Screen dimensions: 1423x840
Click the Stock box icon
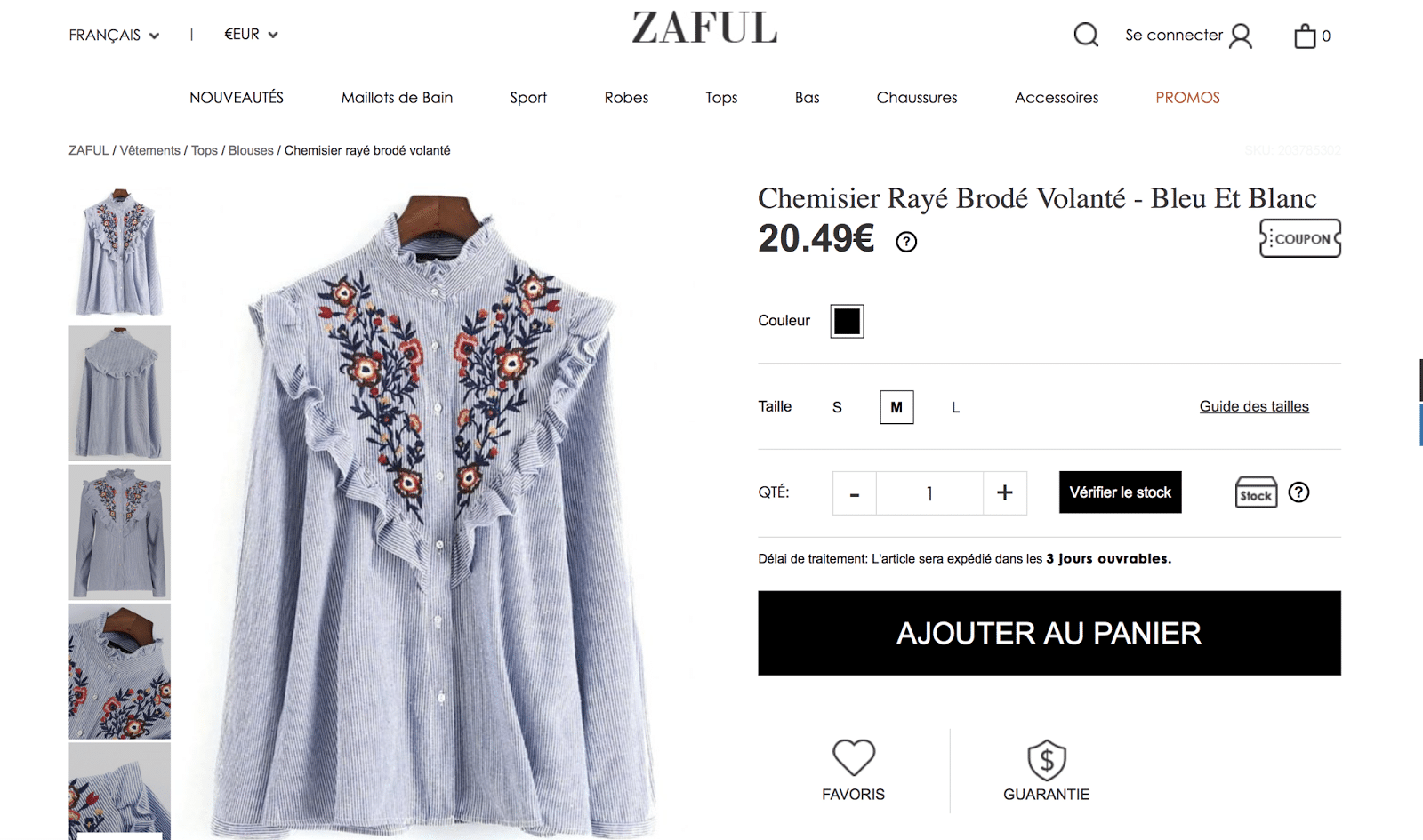(1256, 492)
